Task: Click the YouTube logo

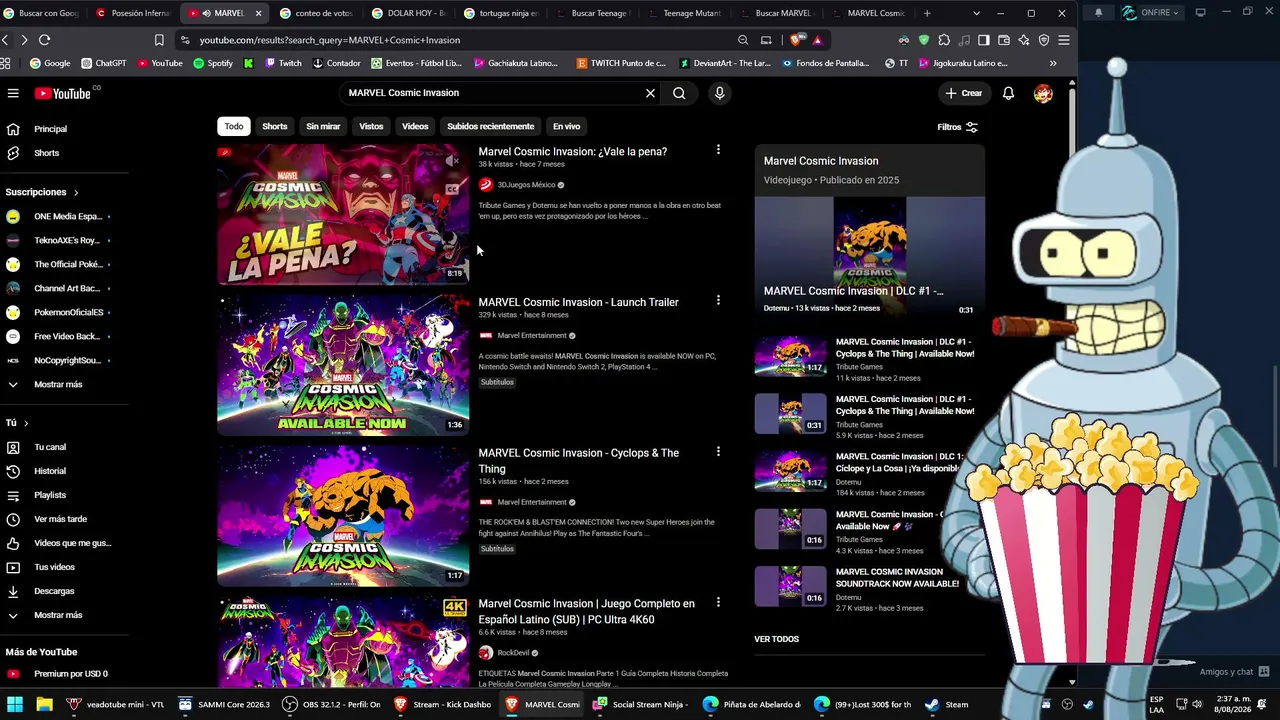Action: coord(63,93)
